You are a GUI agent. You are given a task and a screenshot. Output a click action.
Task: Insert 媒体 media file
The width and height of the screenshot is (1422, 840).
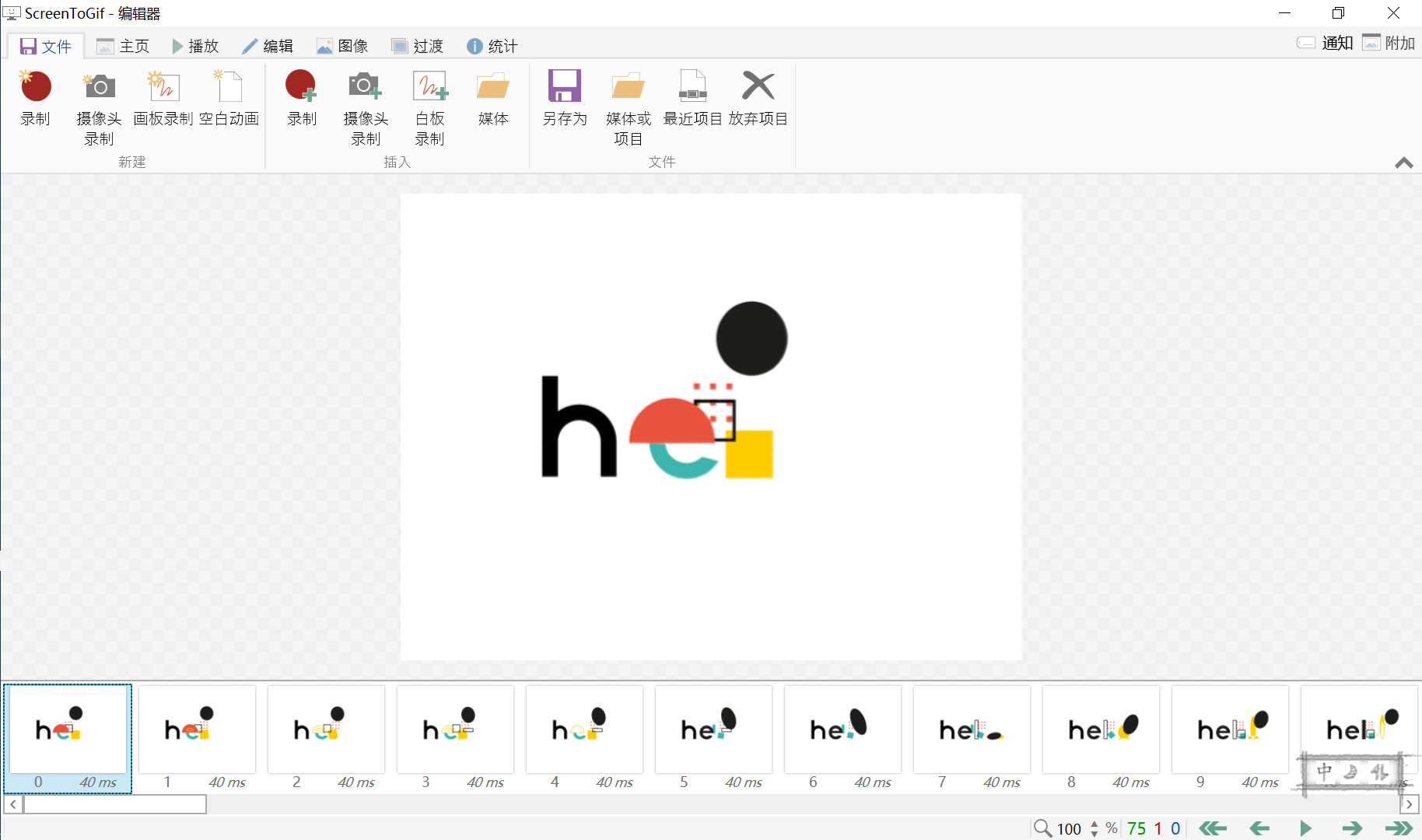[493, 98]
